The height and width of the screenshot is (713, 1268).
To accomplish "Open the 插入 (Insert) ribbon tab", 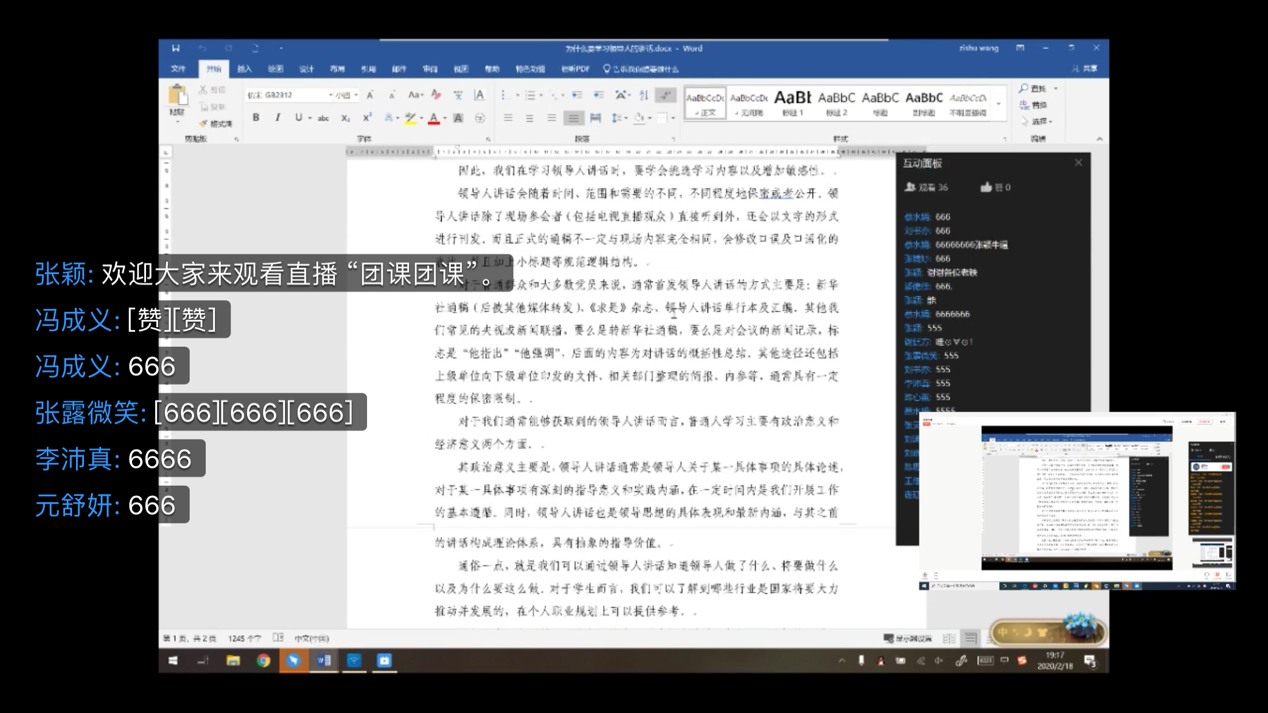I will coord(244,69).
